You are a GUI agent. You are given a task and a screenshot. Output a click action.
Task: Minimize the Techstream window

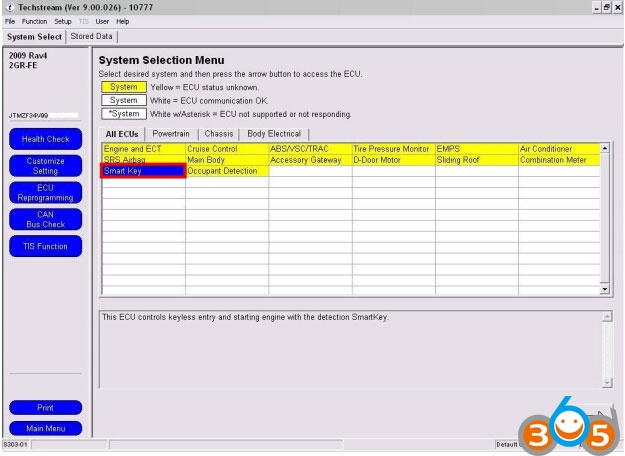596,7
